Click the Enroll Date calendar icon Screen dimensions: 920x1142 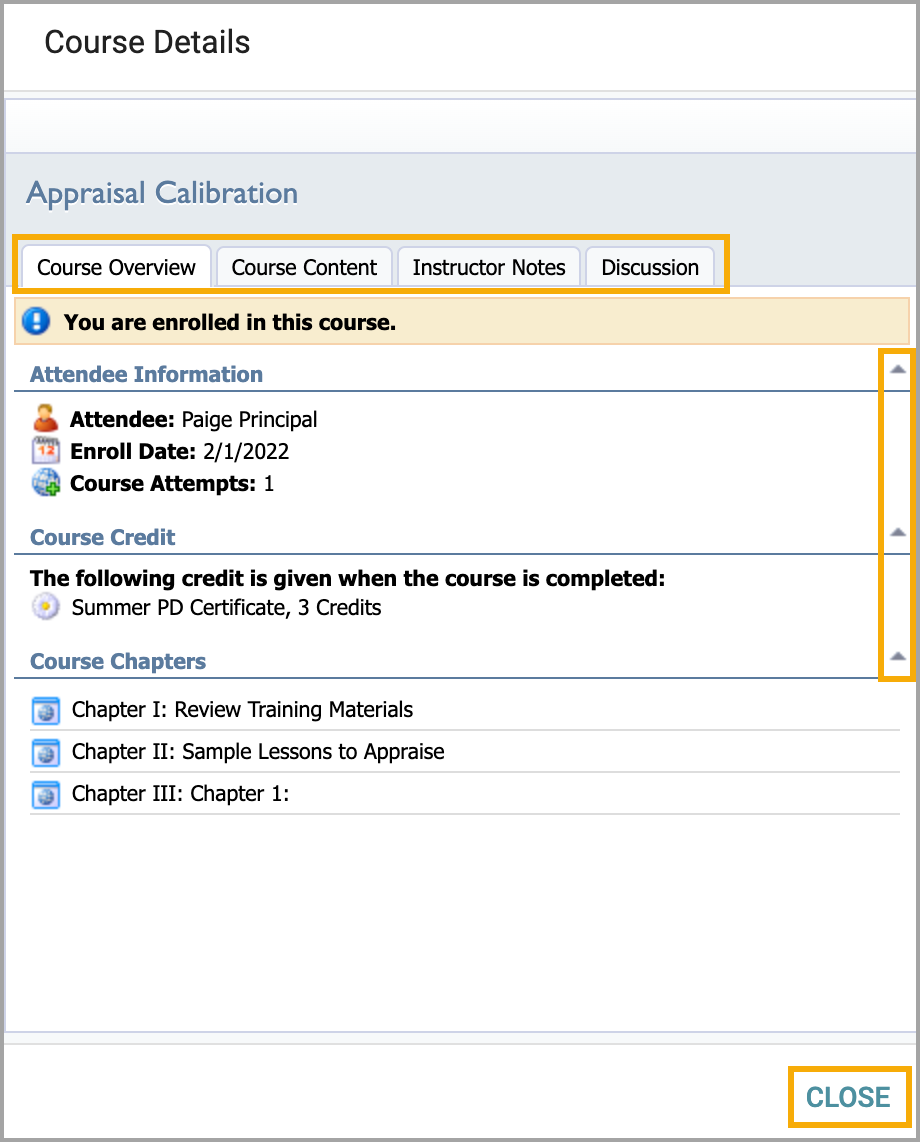[x=45, y=451]
